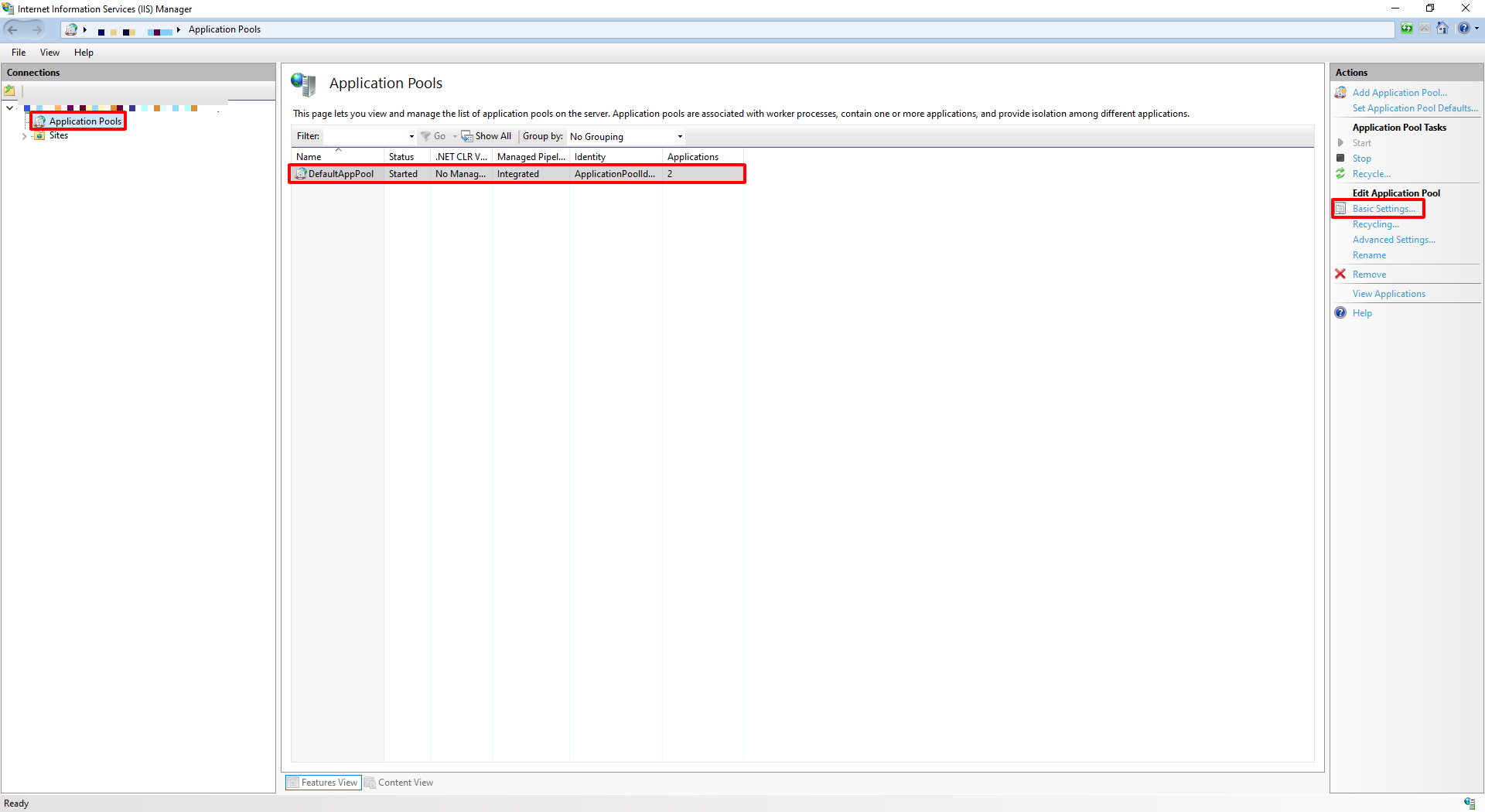Click Add Application Pool action
Screen dimensions: 1485x812
[1399, 93]
